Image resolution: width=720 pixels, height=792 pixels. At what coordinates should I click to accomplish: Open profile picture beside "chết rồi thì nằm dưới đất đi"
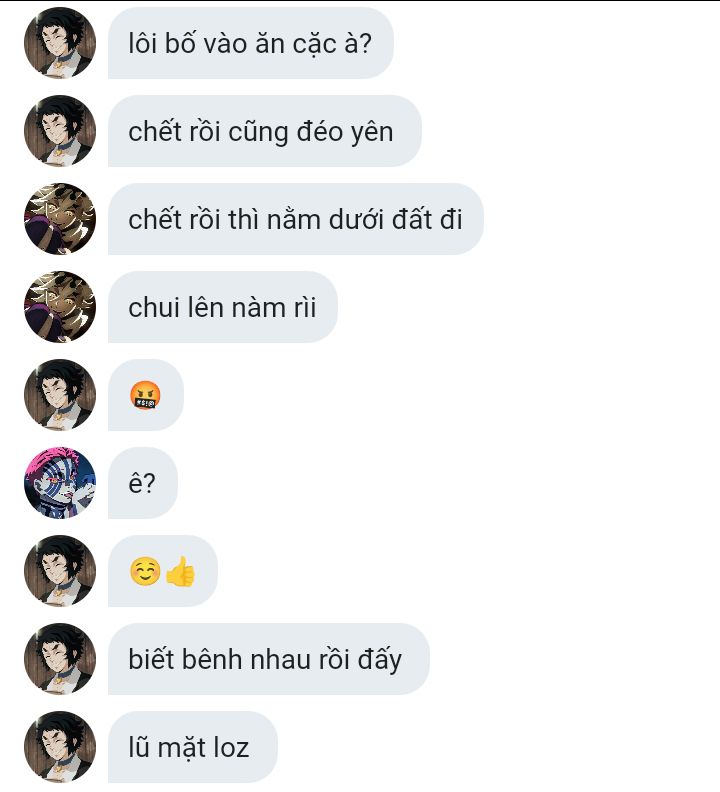[60, 219]
